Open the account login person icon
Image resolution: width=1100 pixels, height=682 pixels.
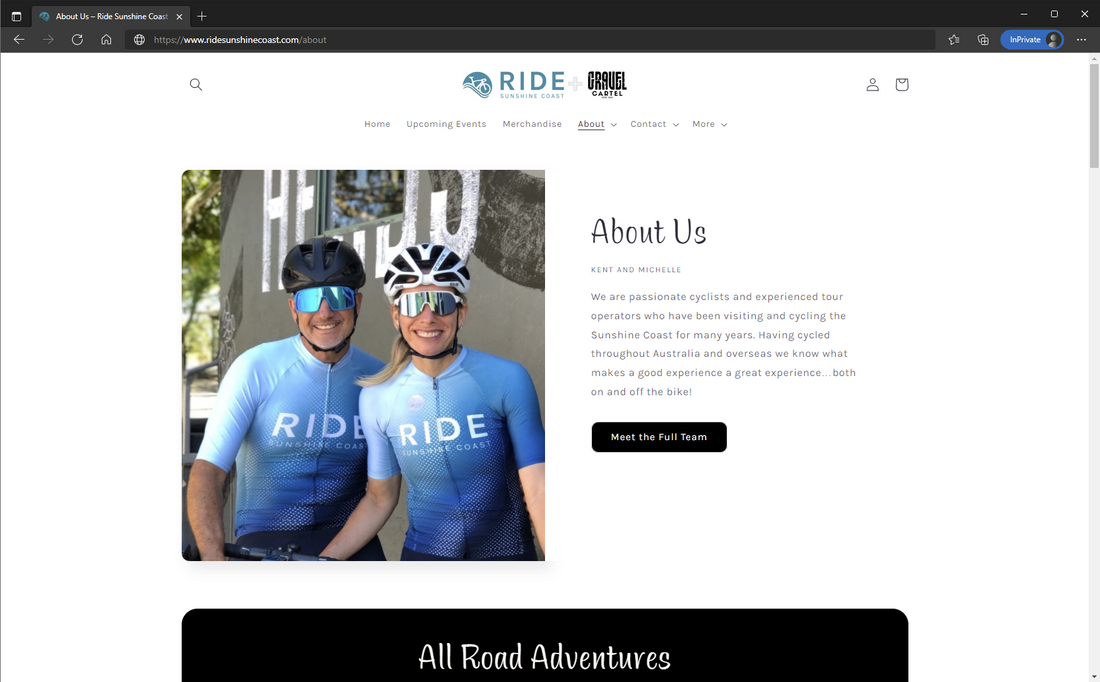point(872,85)
